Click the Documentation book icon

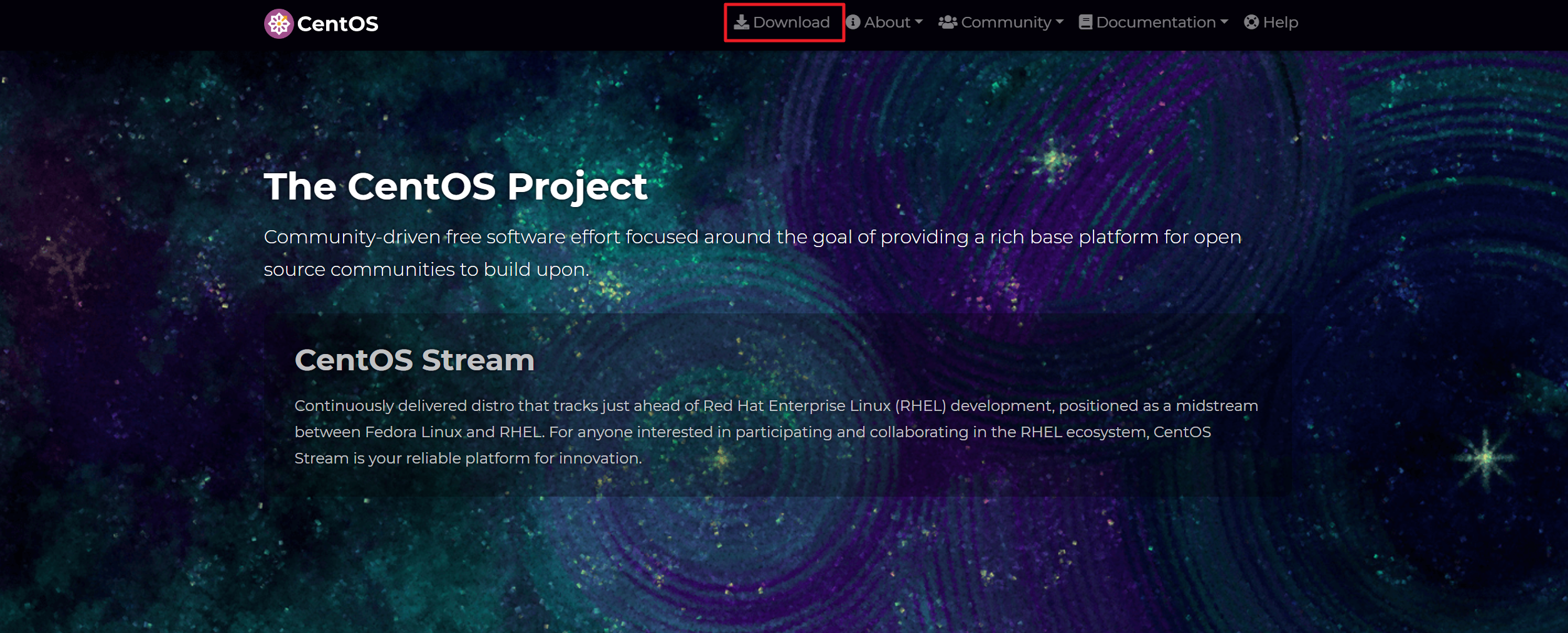(x=1085, y=23)
